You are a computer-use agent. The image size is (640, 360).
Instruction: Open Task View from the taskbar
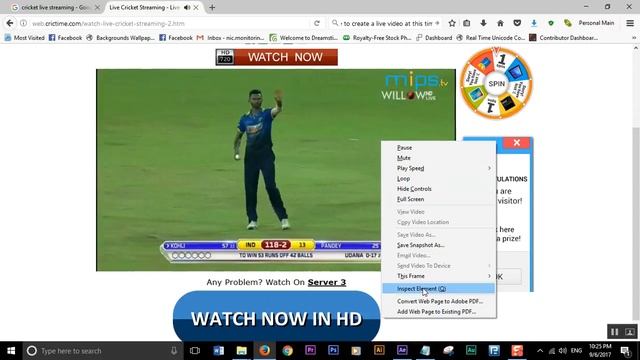pos(195,351)
